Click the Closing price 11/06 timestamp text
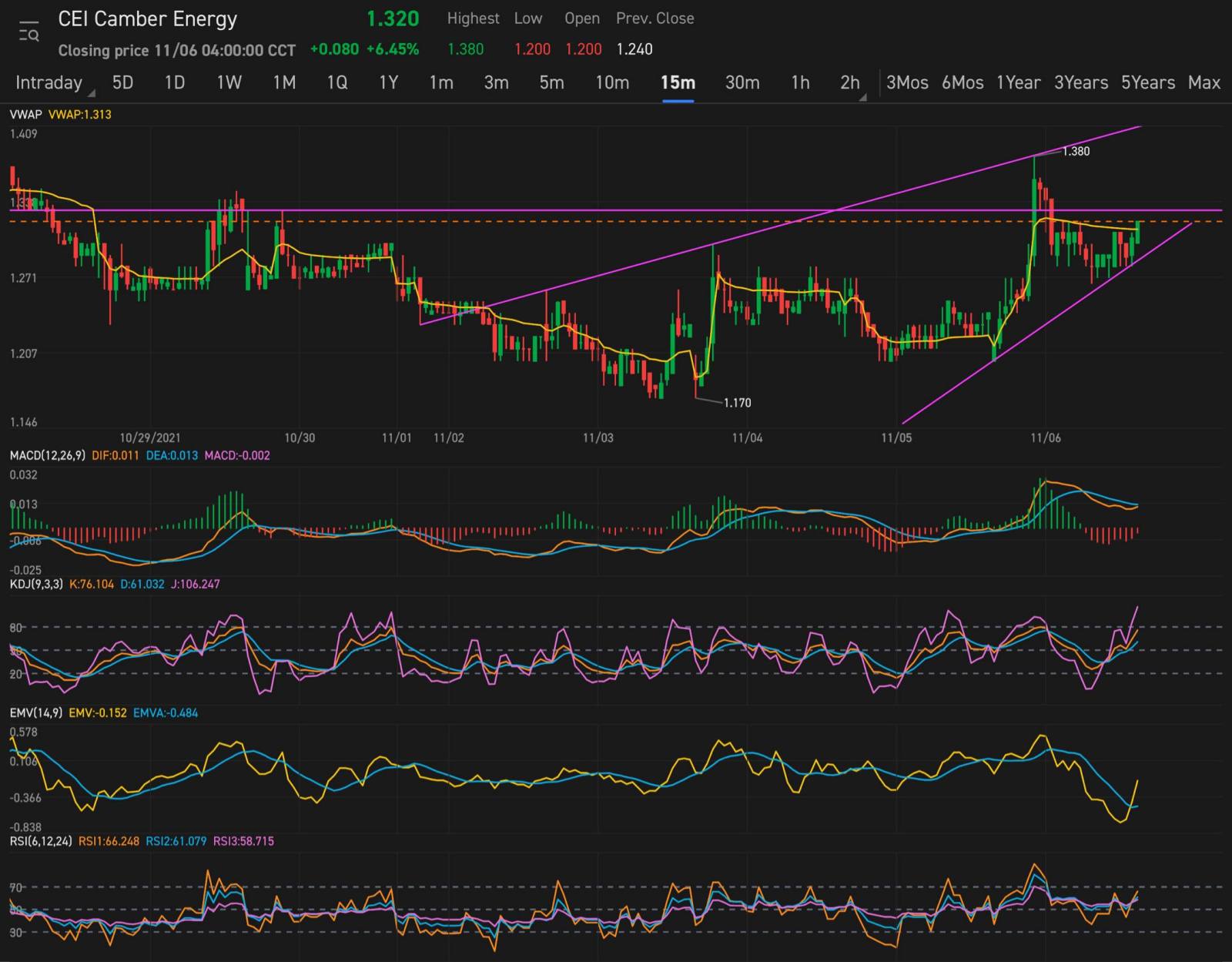Image resolution: width=1232 pixels, height=962 pixels. point(177,50)
